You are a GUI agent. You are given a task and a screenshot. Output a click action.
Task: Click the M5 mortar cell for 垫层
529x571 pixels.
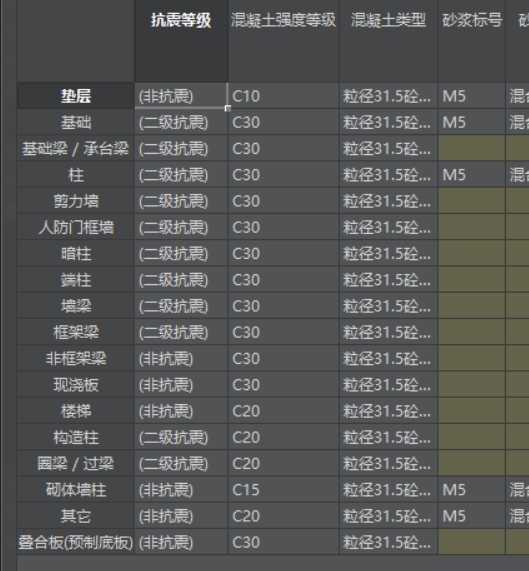pyautogui.click(x=472, y=96)
